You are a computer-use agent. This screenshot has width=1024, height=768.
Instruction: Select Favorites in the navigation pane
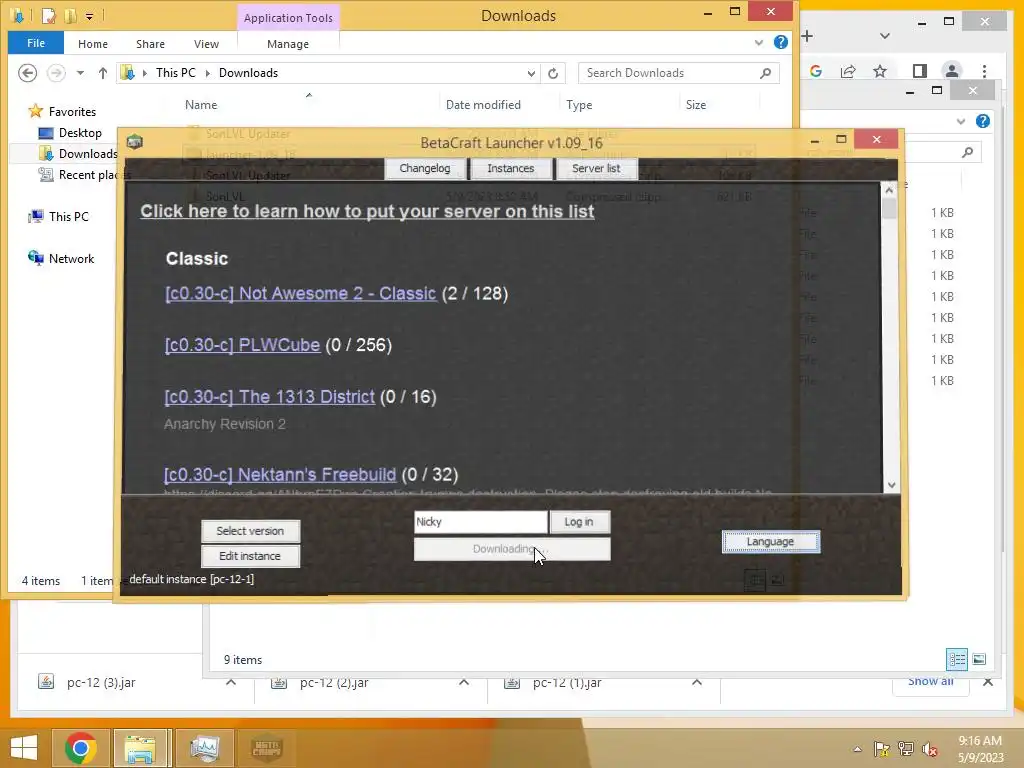[x=72, y=112]
